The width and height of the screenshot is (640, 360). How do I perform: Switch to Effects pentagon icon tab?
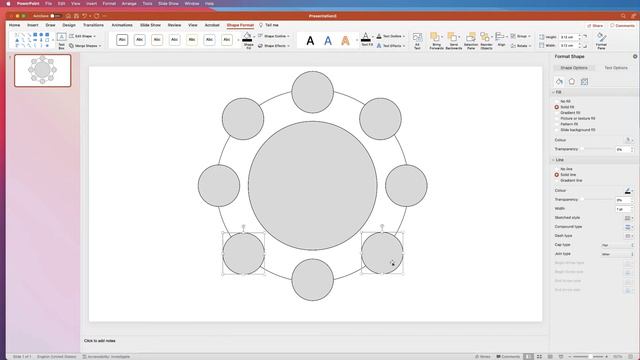[572, 82]
